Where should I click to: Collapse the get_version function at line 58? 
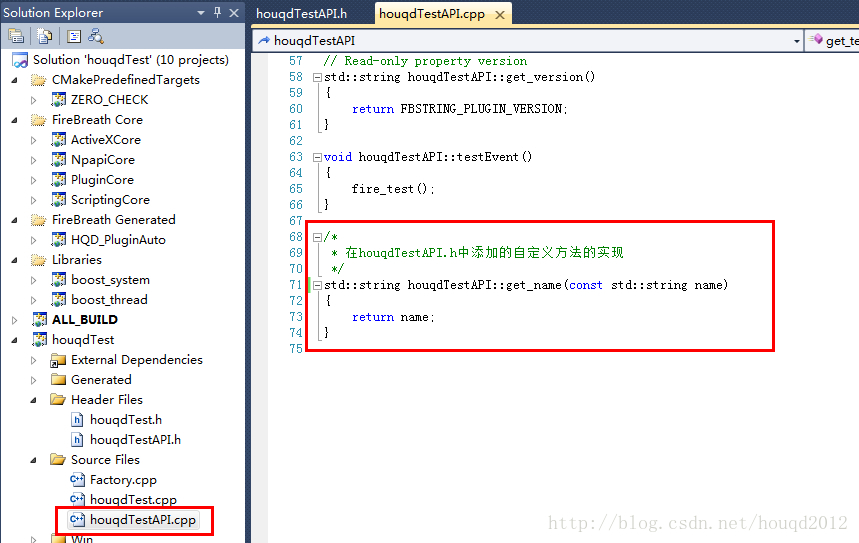(x=317, y=77)
